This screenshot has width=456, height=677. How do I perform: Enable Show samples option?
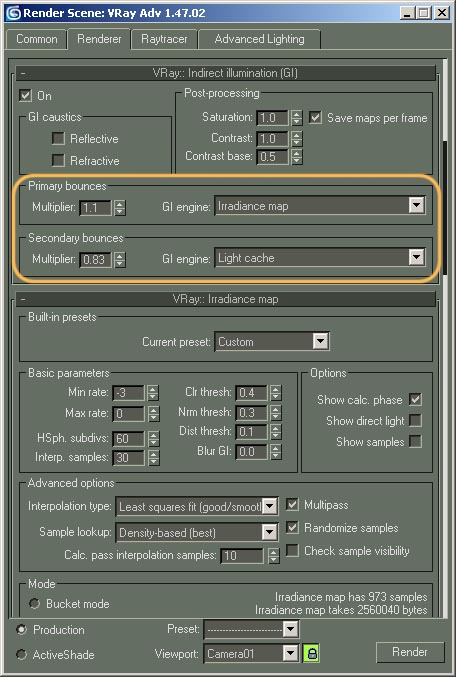point(415,441)
